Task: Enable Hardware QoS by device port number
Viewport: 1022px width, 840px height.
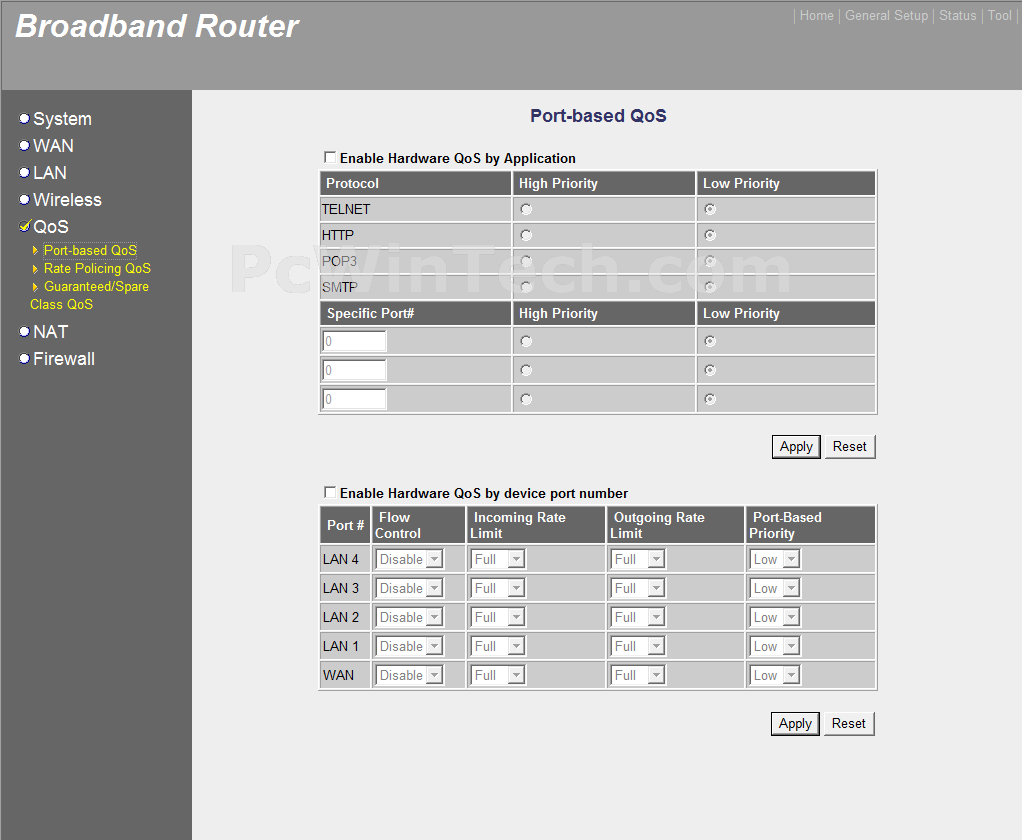Action: (330, 492)
